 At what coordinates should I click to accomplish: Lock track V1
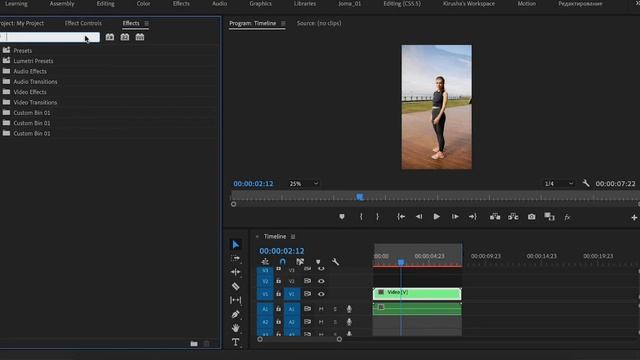tap(278, 294)
